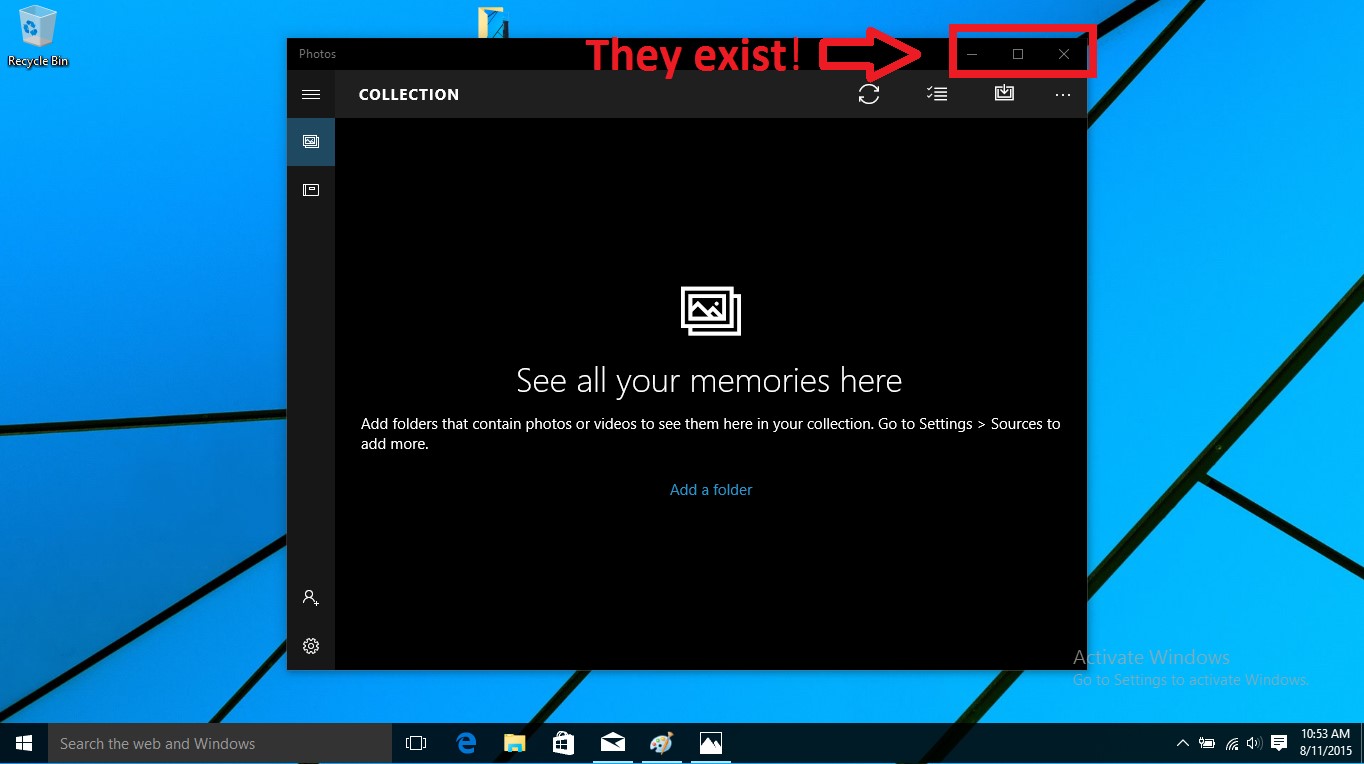Maximize the Photos window
This screenshot has height=764, width=1364.
pos(1018,54)
